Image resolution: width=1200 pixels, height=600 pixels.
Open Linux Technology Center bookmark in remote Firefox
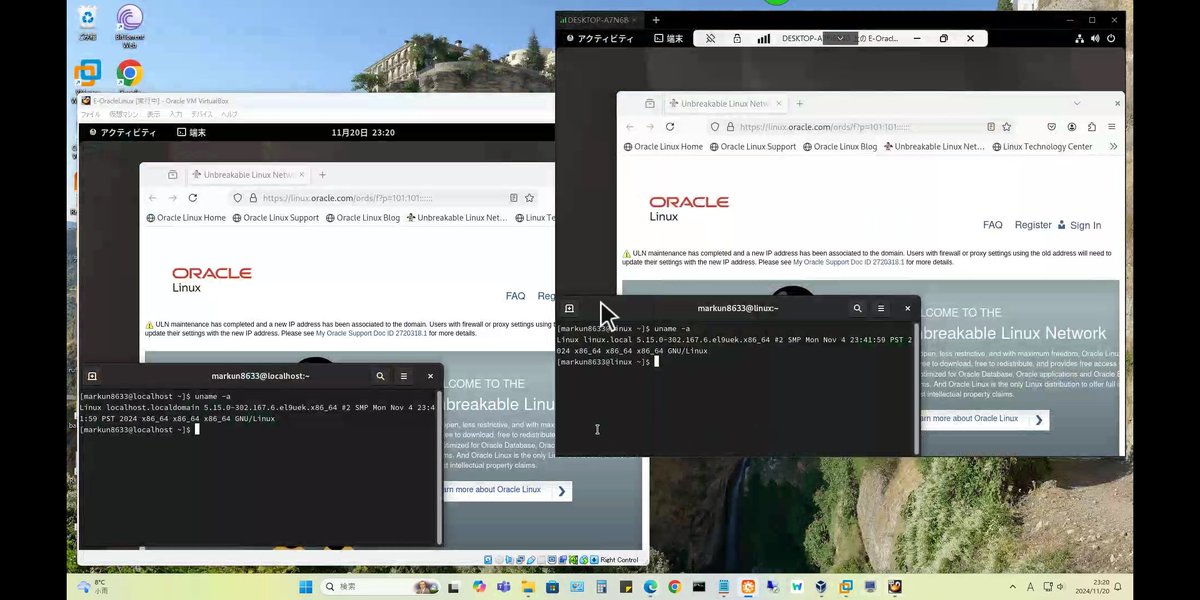pyautogui.click(x=1042, y=146)
